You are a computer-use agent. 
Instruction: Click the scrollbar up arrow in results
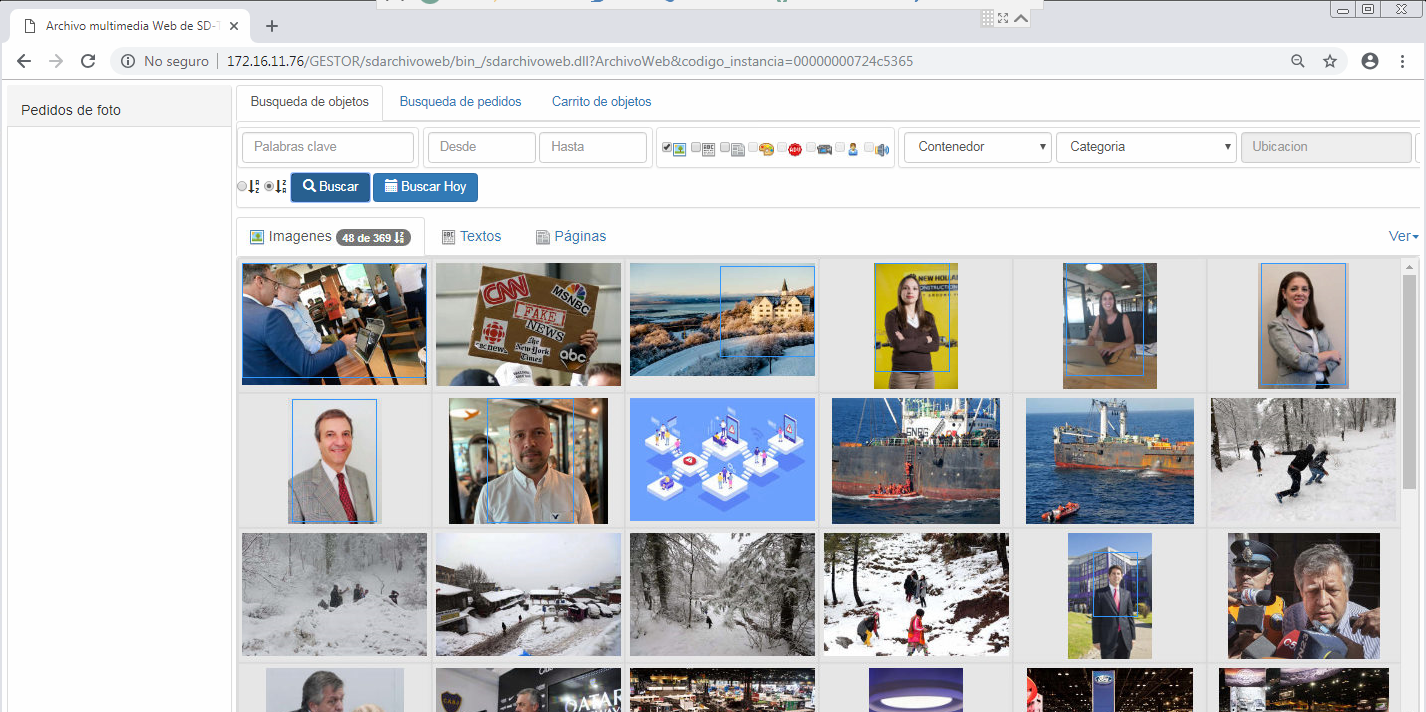point(1410,267)
